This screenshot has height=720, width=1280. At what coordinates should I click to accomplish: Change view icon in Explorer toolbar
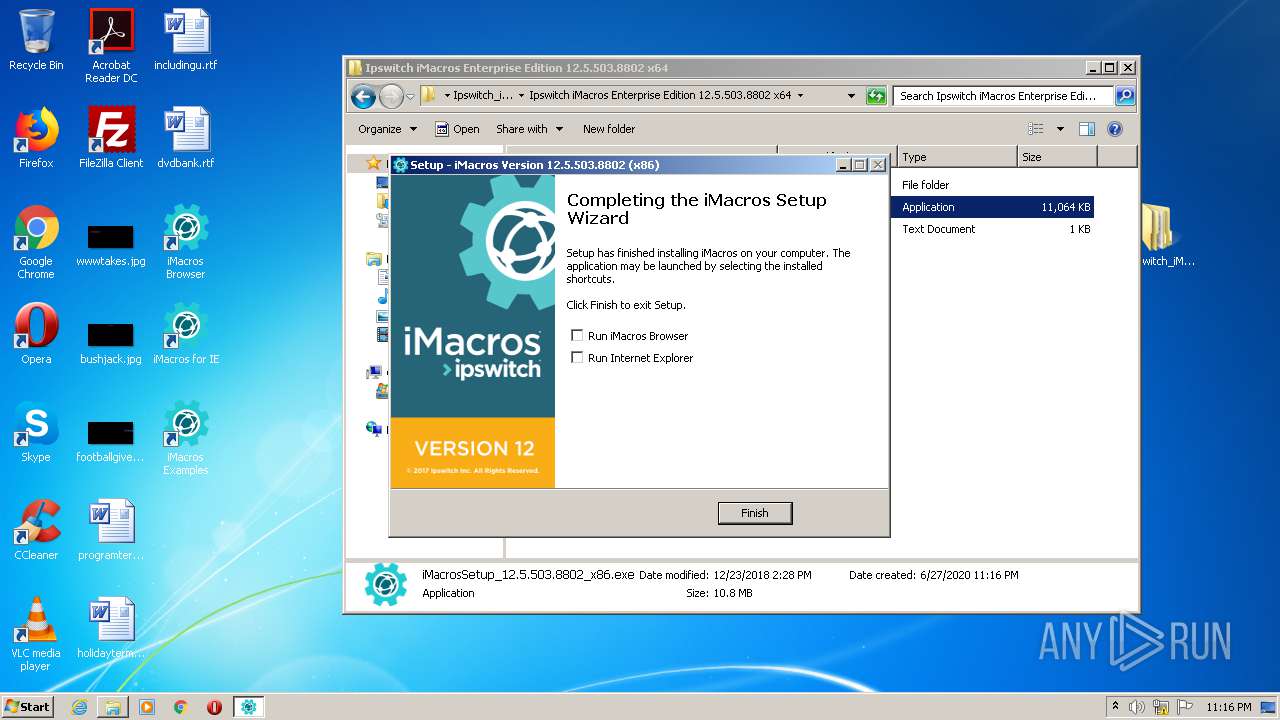1036,129
